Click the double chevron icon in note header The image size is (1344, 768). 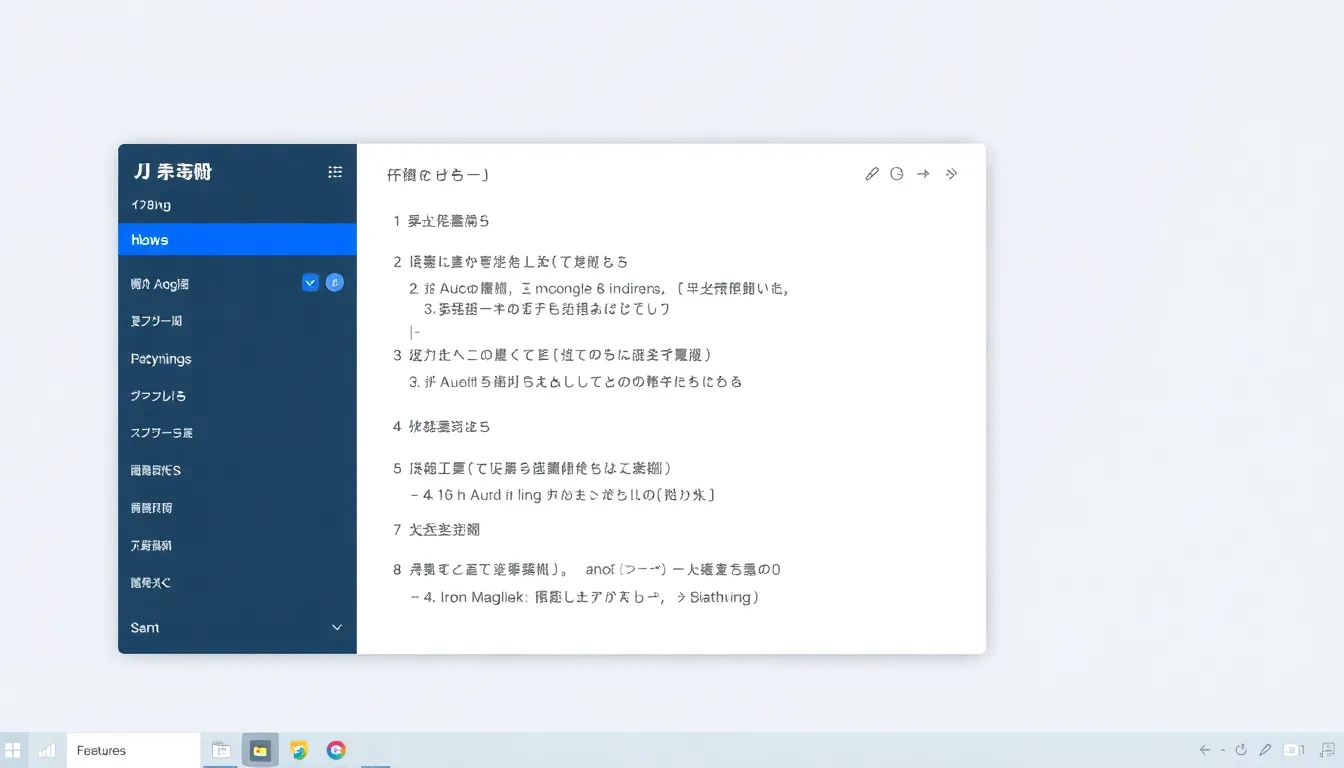pos(951,174)
